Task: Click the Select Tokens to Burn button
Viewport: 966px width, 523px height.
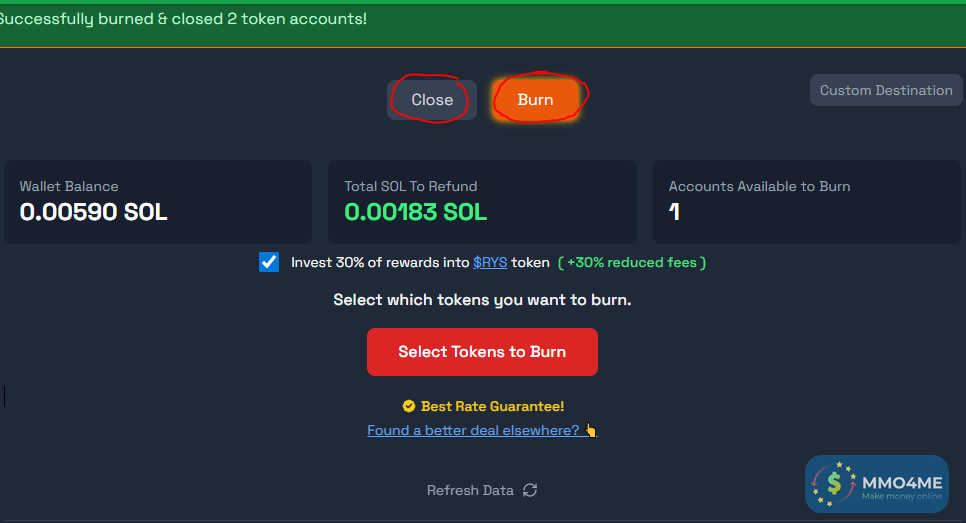Action: (x=482, y=352)
